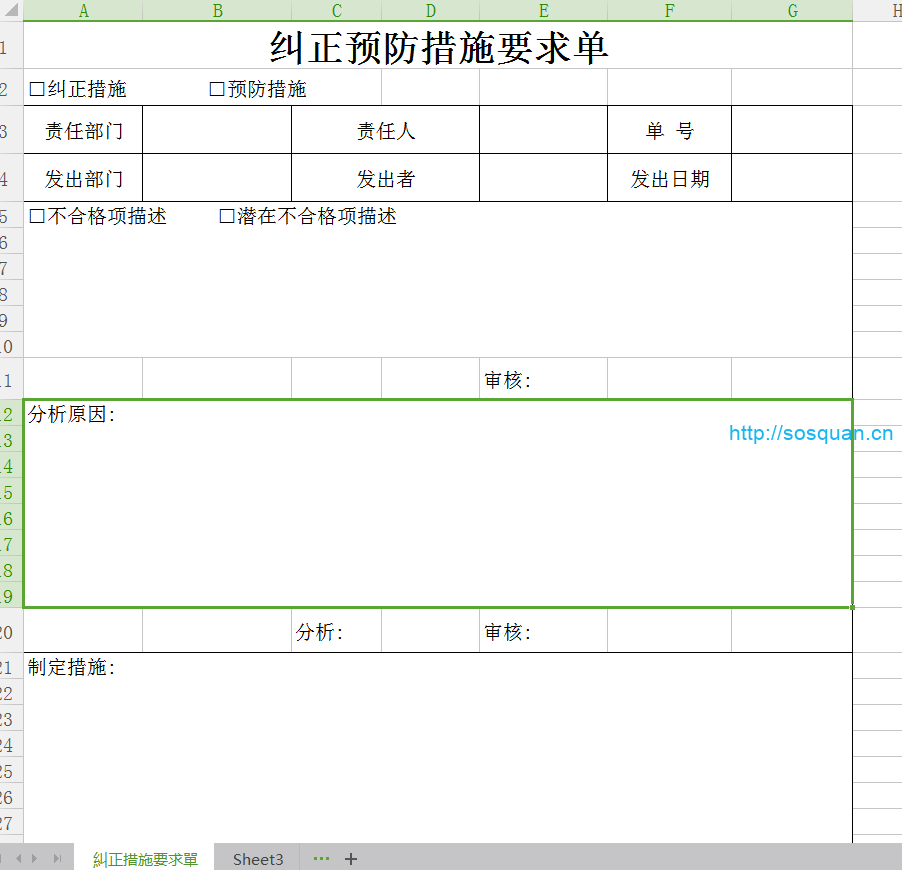Tick the 纠正措施 checkbox

pyautogui.click(x=37, y=89)
